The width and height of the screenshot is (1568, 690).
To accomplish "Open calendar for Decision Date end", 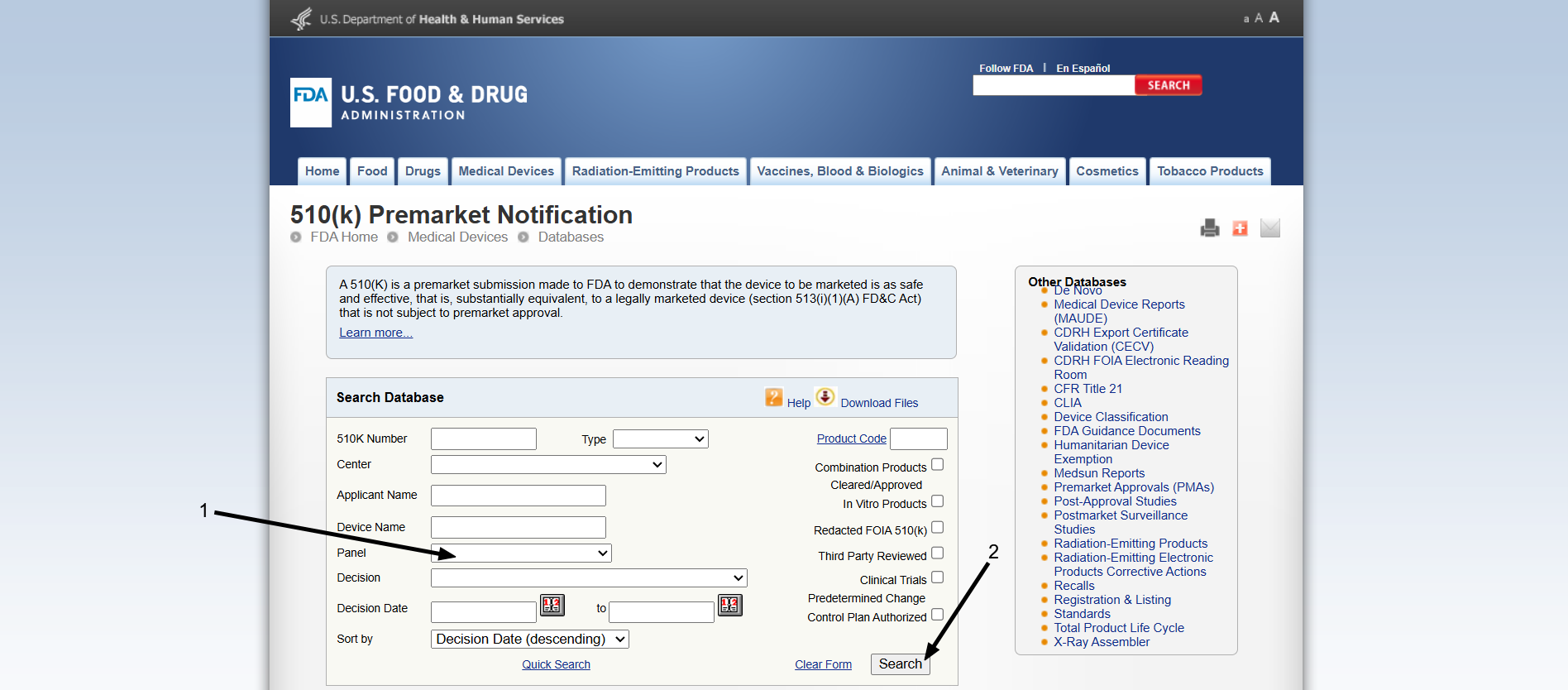I will (x=729, y=606).
